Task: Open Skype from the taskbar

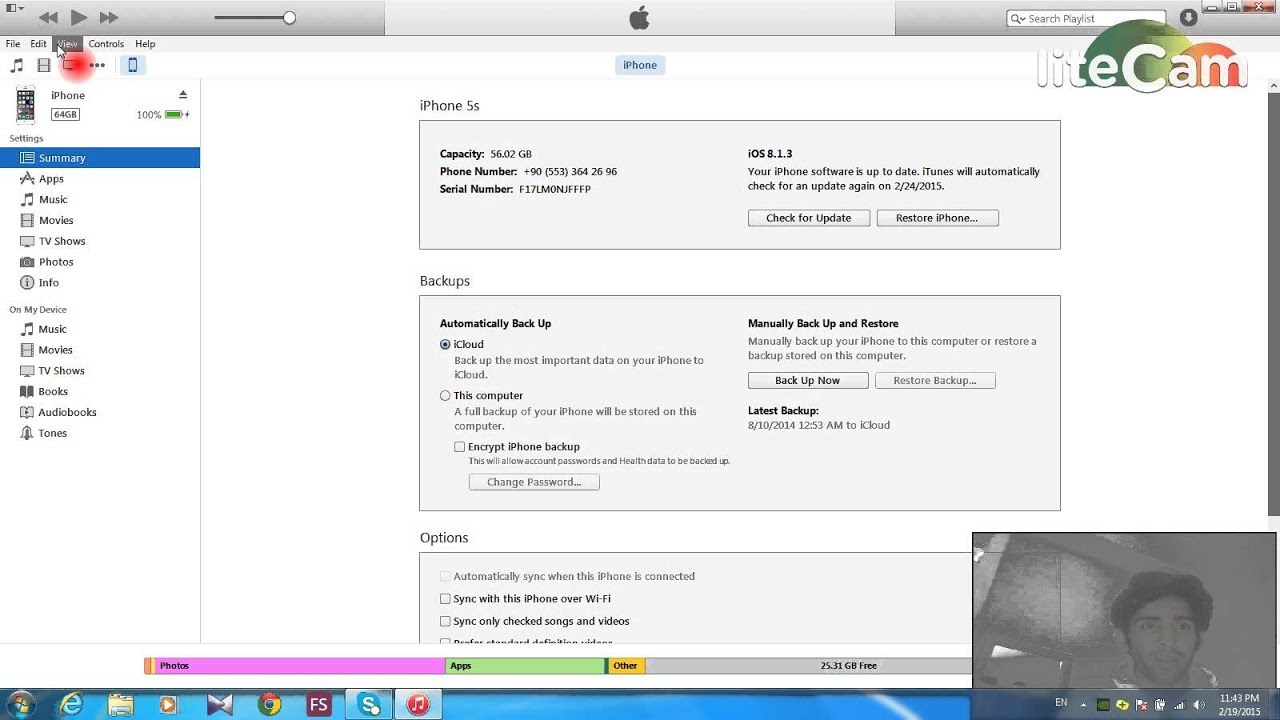Action: click(x=369, y=705)
